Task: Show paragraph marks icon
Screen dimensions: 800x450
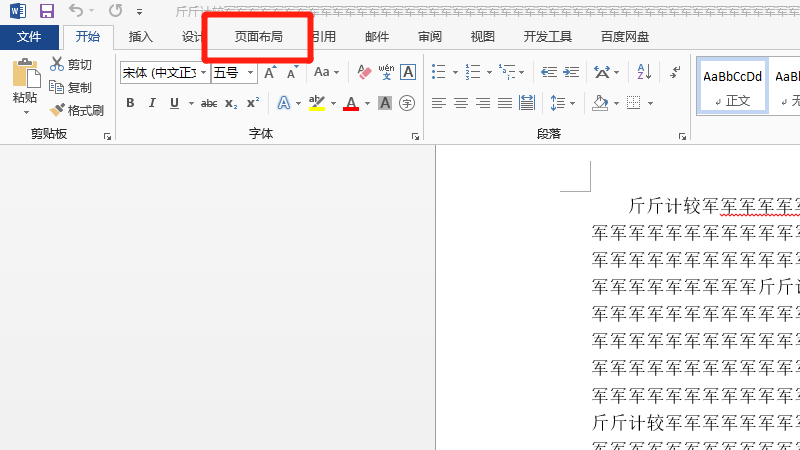Action: pyautogui.click(x=675, y=73)
